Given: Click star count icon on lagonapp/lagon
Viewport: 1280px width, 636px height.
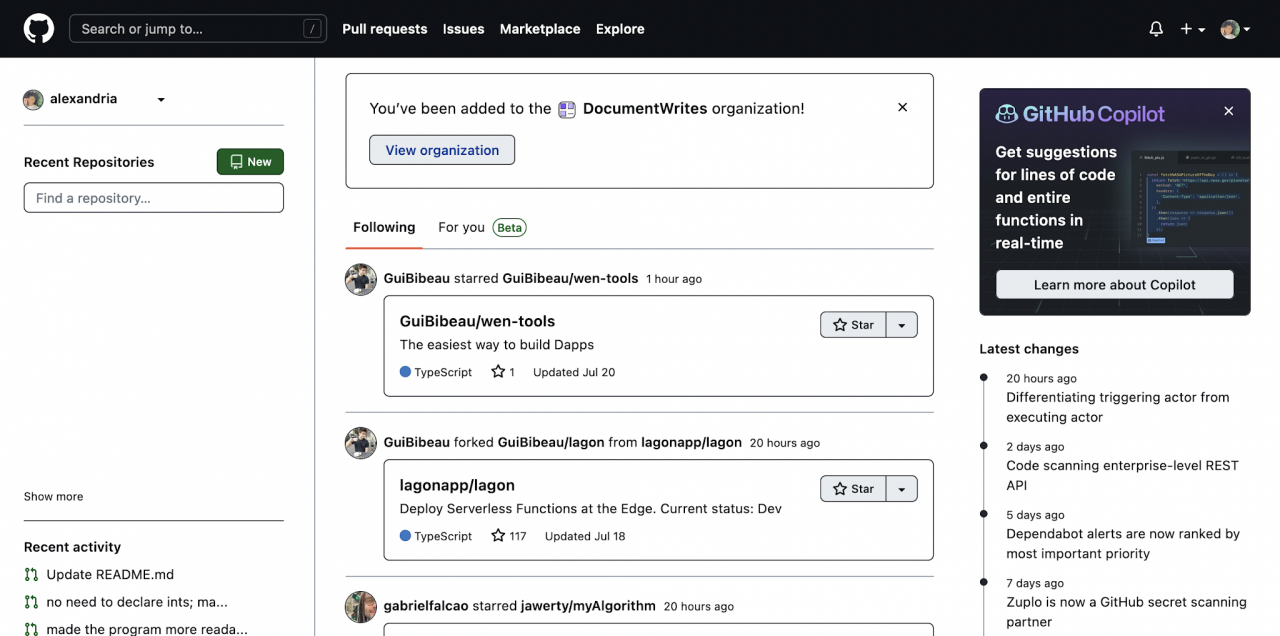Looking at the screenshot, I should point(498,536).
